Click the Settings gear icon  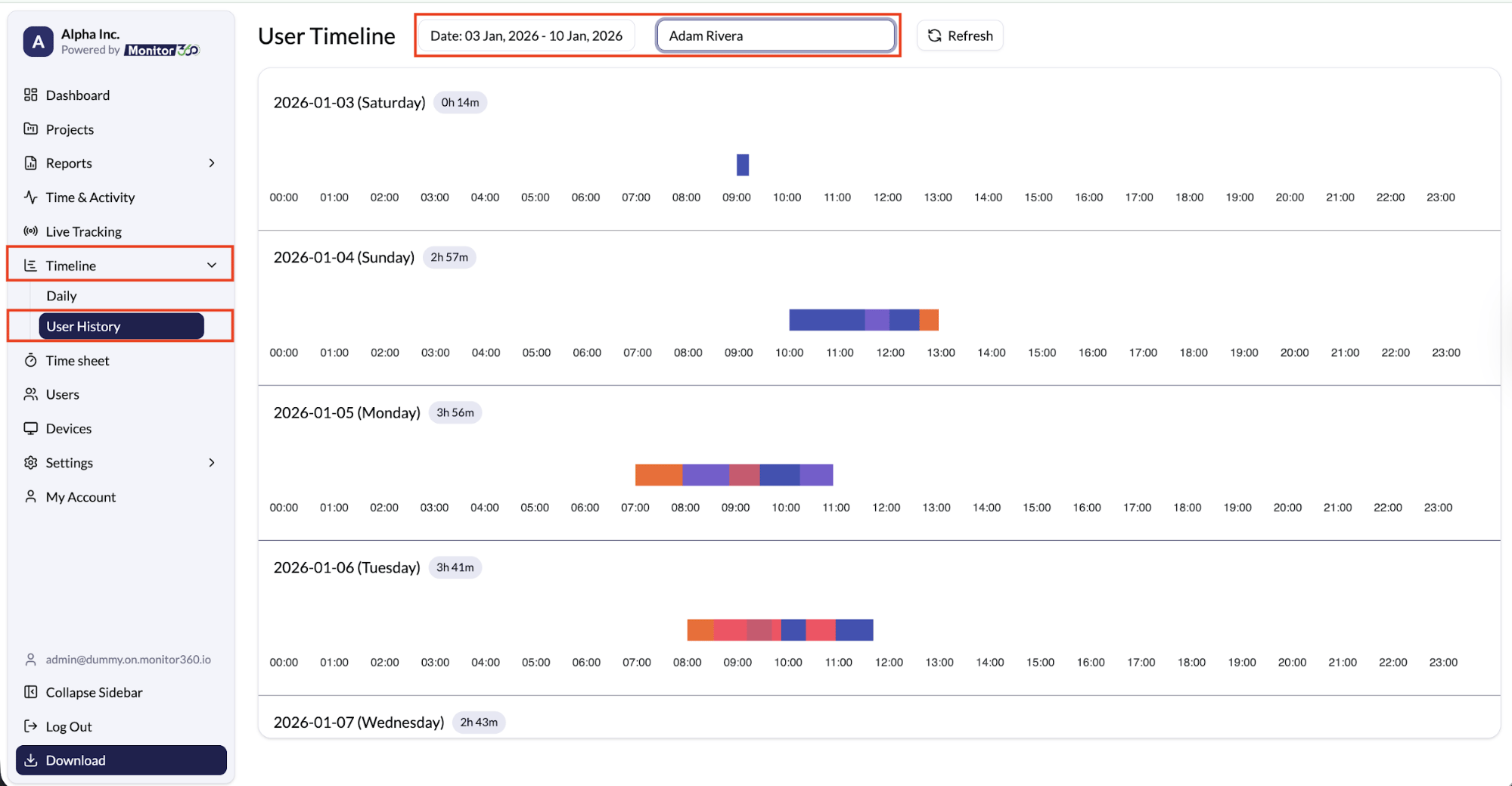pyautogui.click(x=30, y=462)
